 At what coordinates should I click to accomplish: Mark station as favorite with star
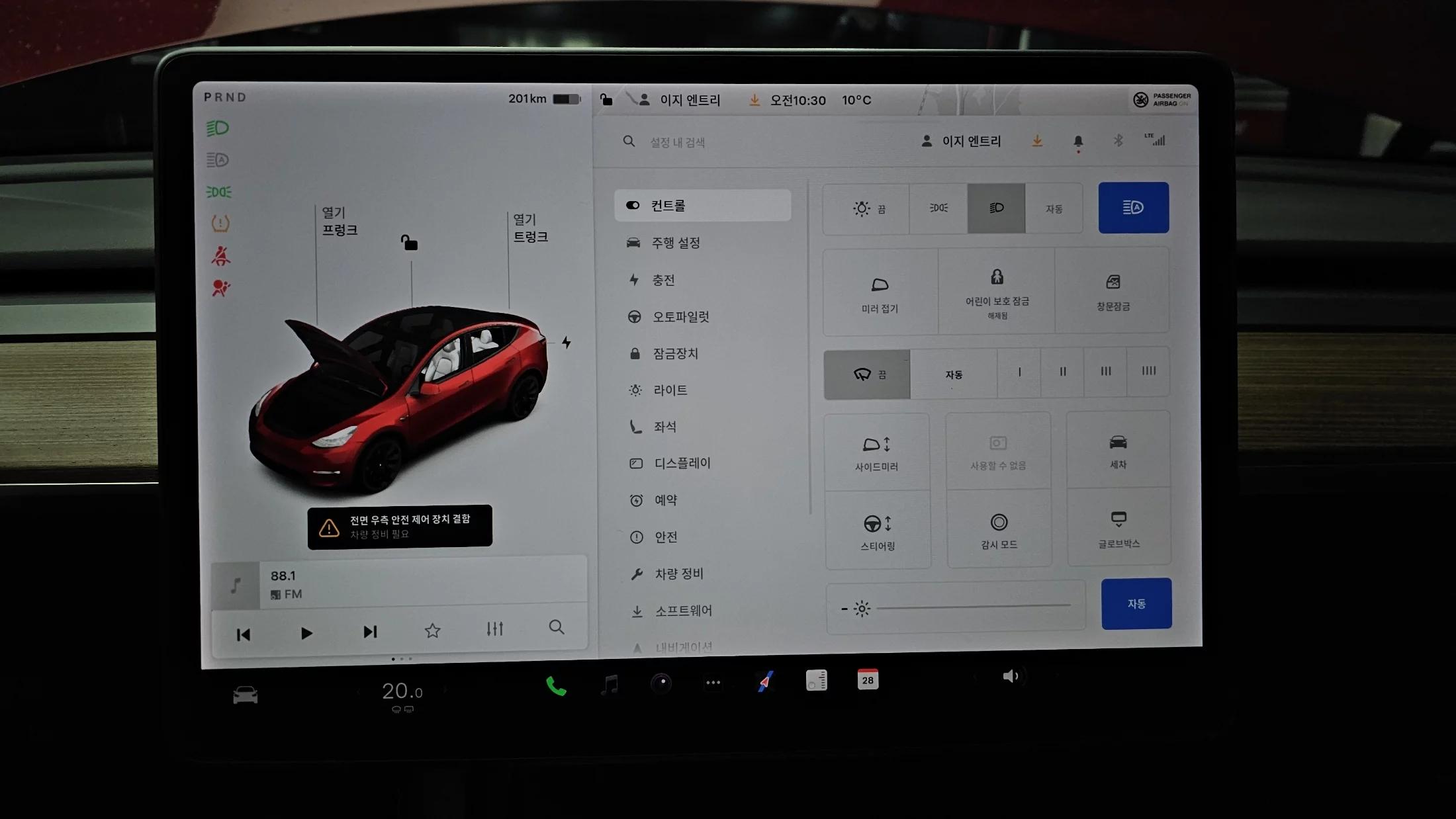432,630
